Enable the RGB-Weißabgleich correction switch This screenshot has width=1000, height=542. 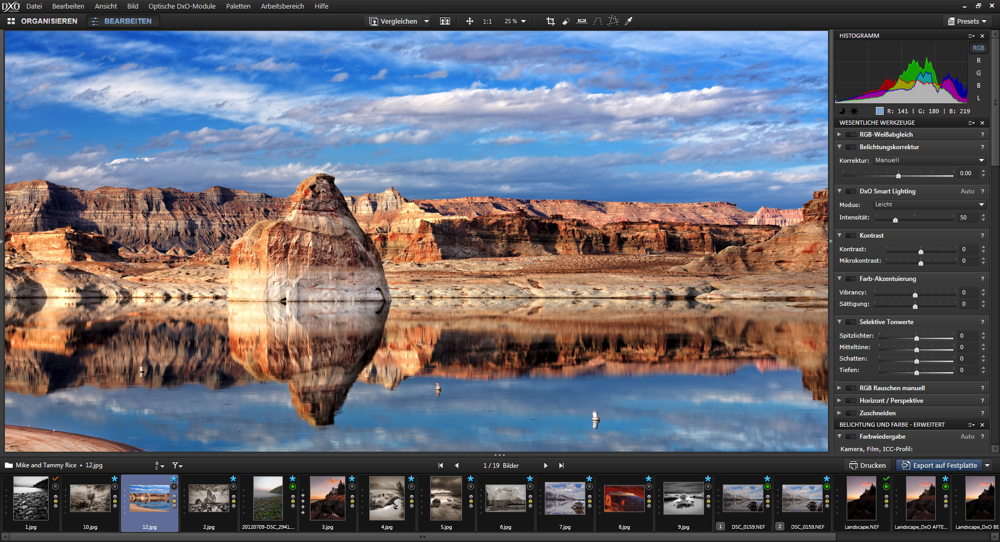[x=851, y=134]
